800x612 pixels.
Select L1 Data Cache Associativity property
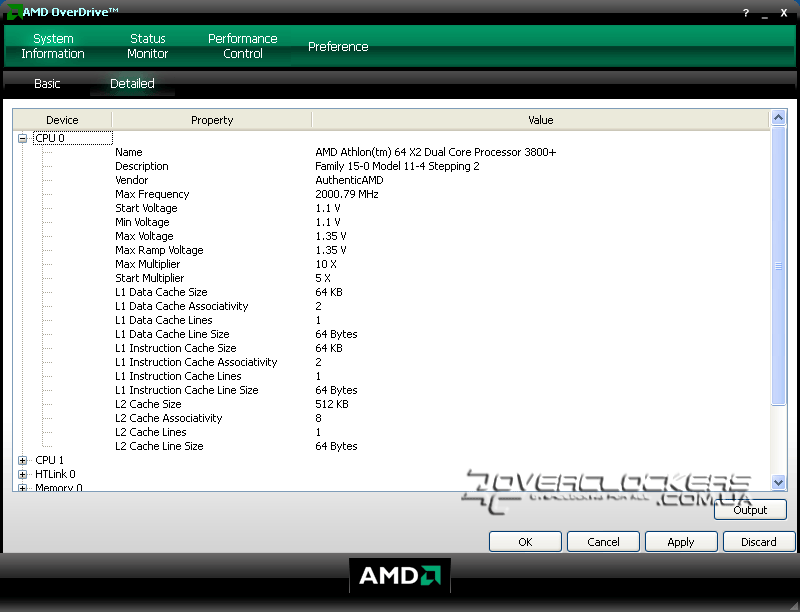(182, 306)
